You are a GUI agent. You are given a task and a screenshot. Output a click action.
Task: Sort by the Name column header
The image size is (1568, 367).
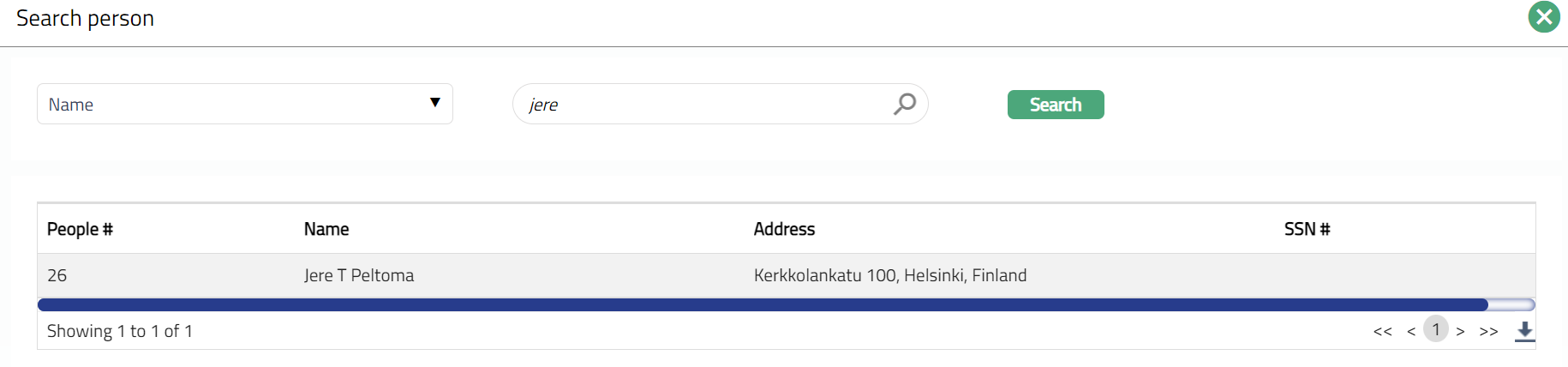[326, 229]
